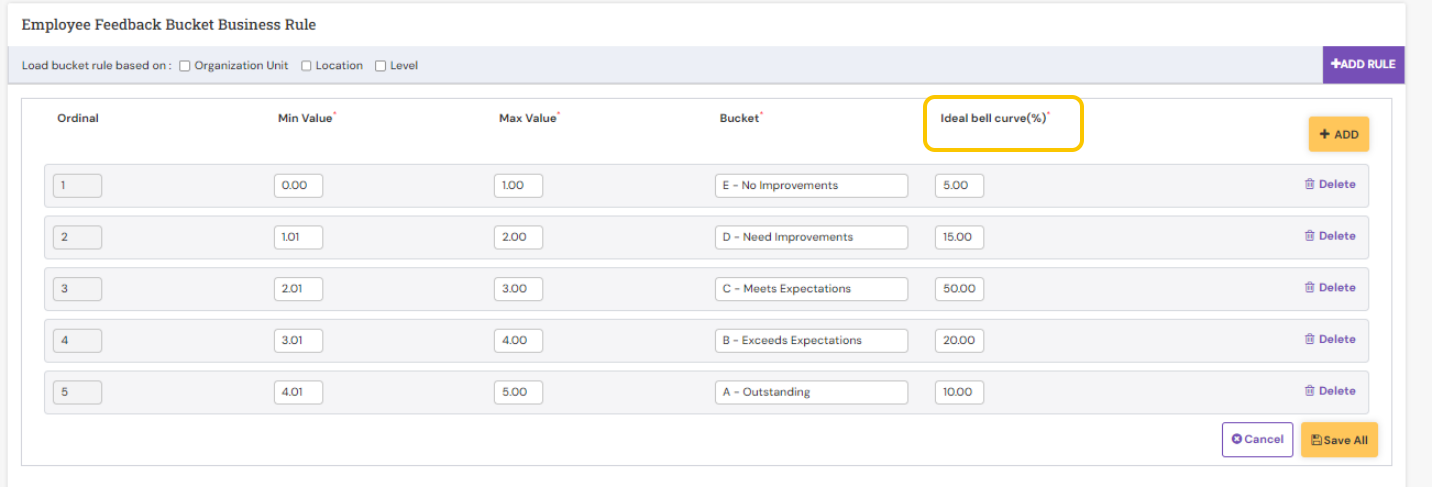The height and width of the screenshot is (487, 1432).
Task: Edit Max Value field showing 3.00
Action: coord(518,289)
